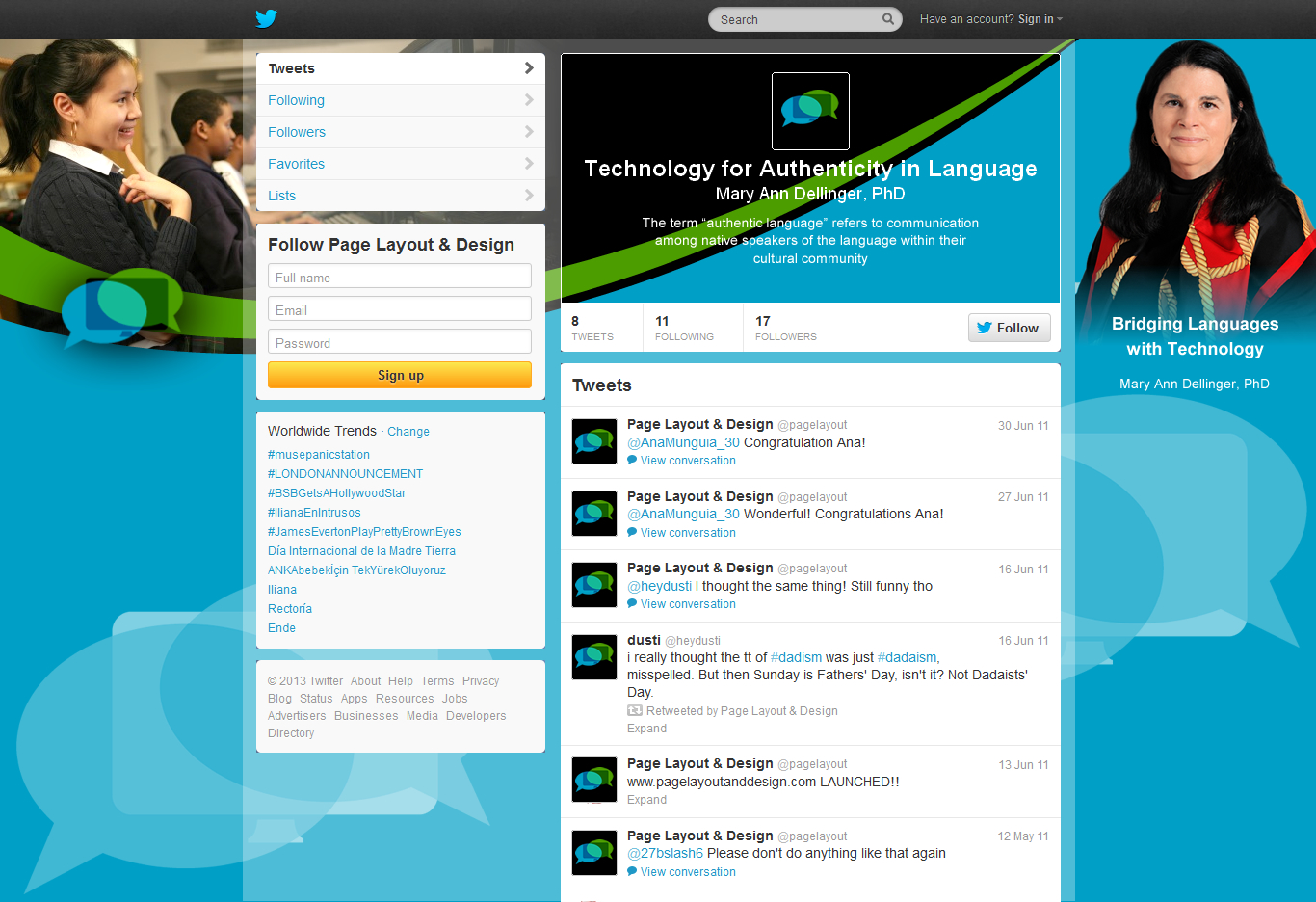
Task: Click conversation icon on 27bslash6 tweet
Action: coord(632,872)
